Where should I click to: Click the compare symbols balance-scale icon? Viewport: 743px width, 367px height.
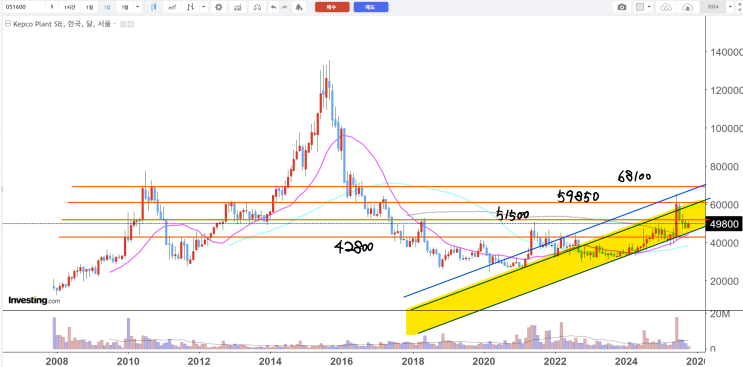[257, 7]
